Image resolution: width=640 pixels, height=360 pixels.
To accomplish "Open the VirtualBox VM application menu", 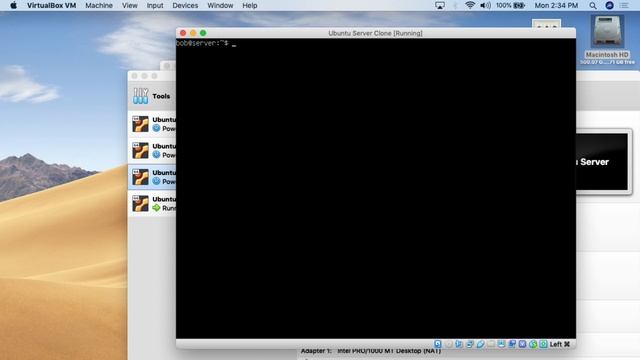I will tap(51, 5).
